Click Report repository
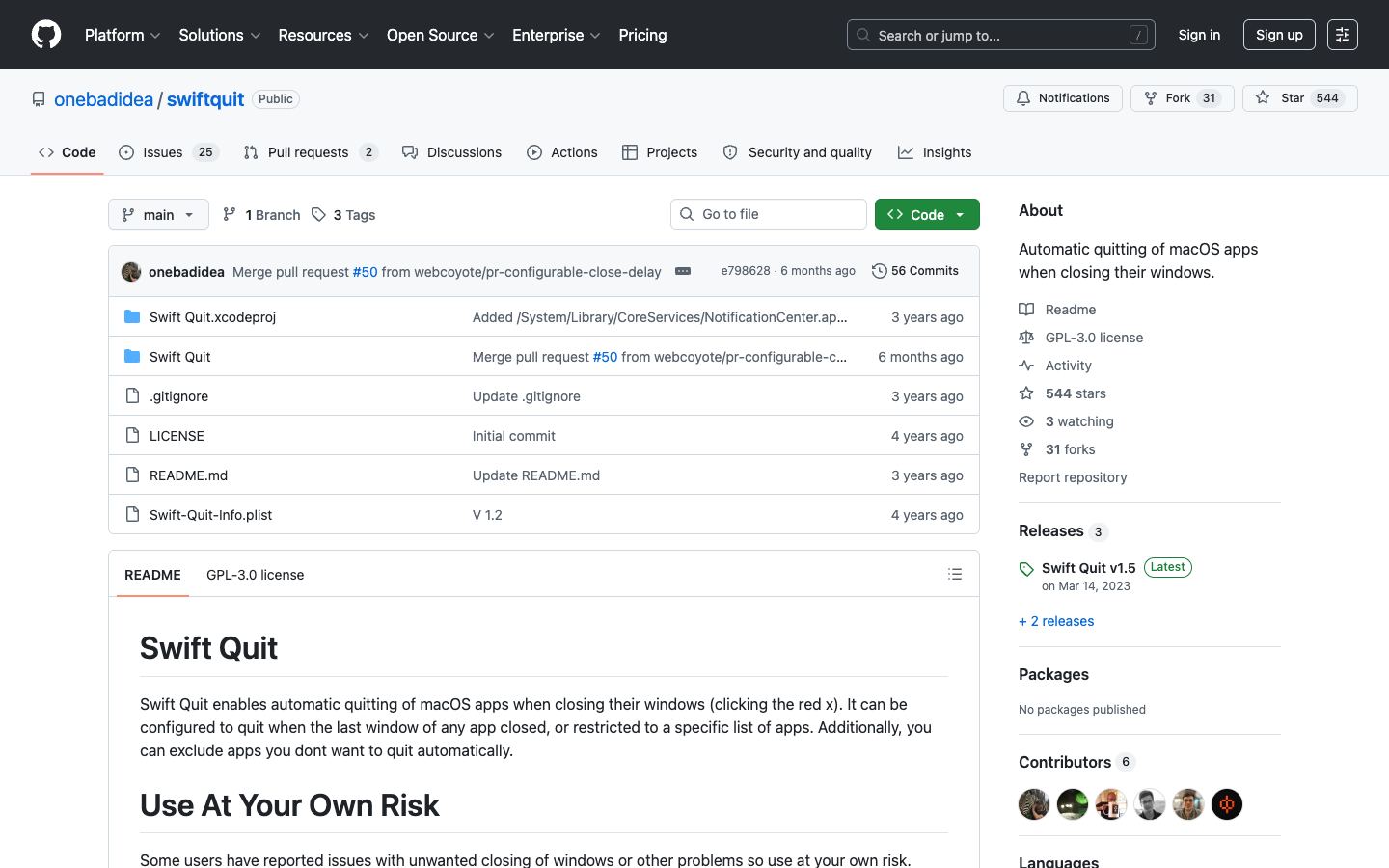 pyautogui.click(x=1073, y=477)
